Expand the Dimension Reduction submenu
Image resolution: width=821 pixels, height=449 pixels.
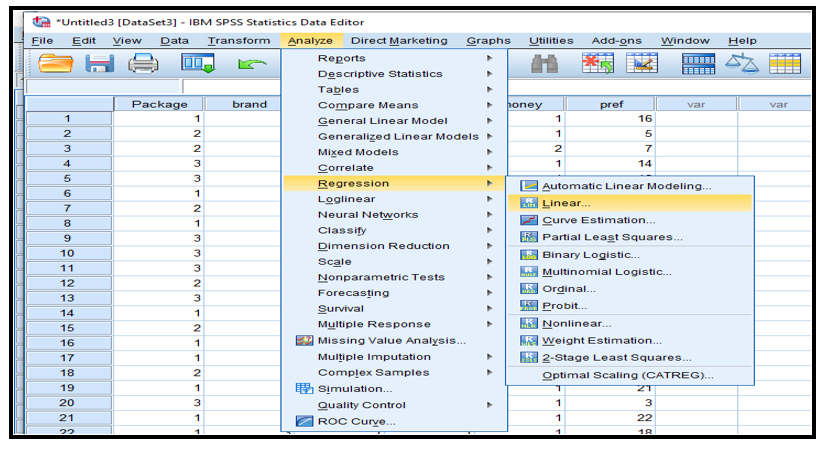383,246
